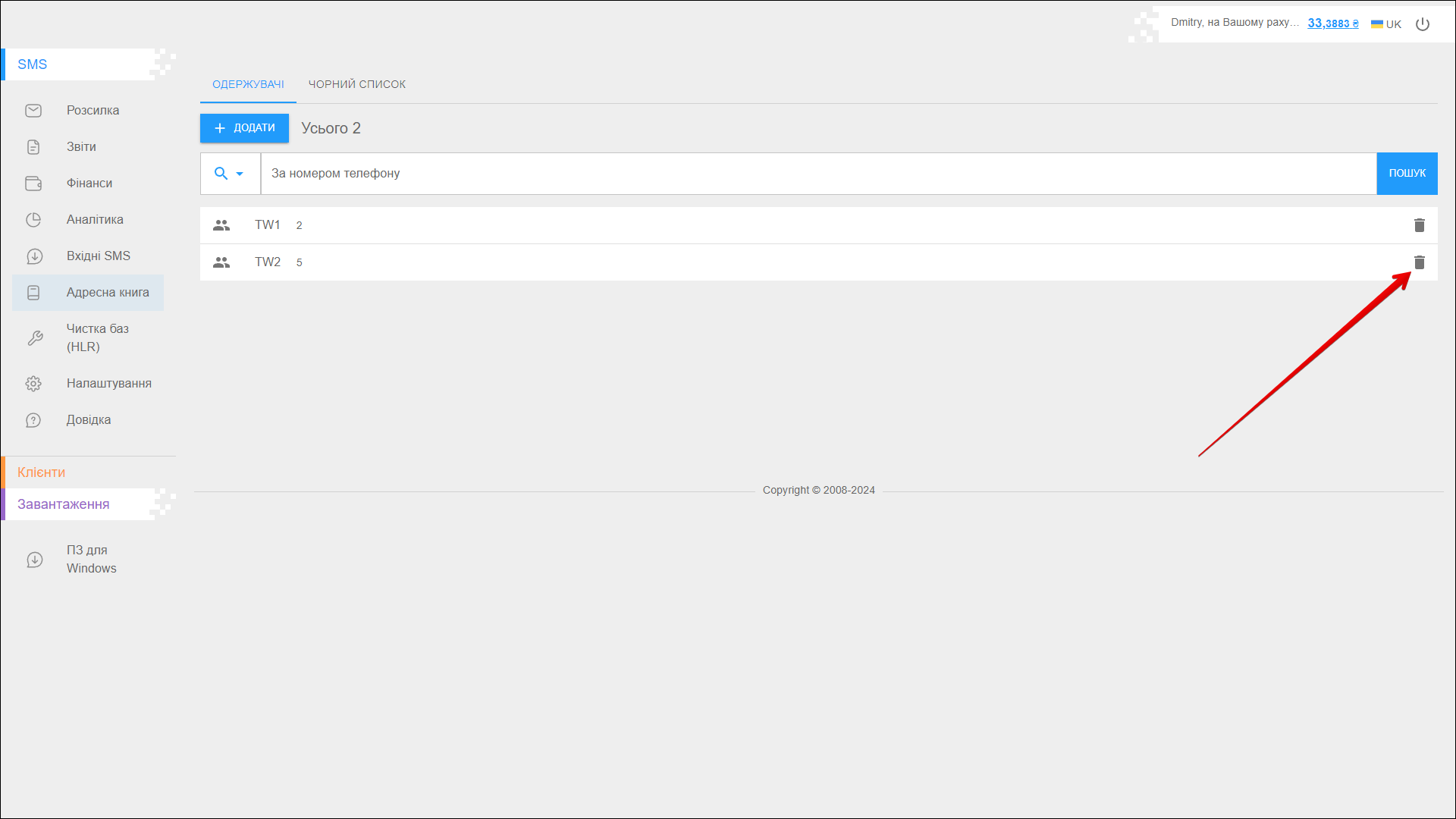1456x819 pixels.
Task: Open Вхідні SMS download icon
Action: [33, 256]
